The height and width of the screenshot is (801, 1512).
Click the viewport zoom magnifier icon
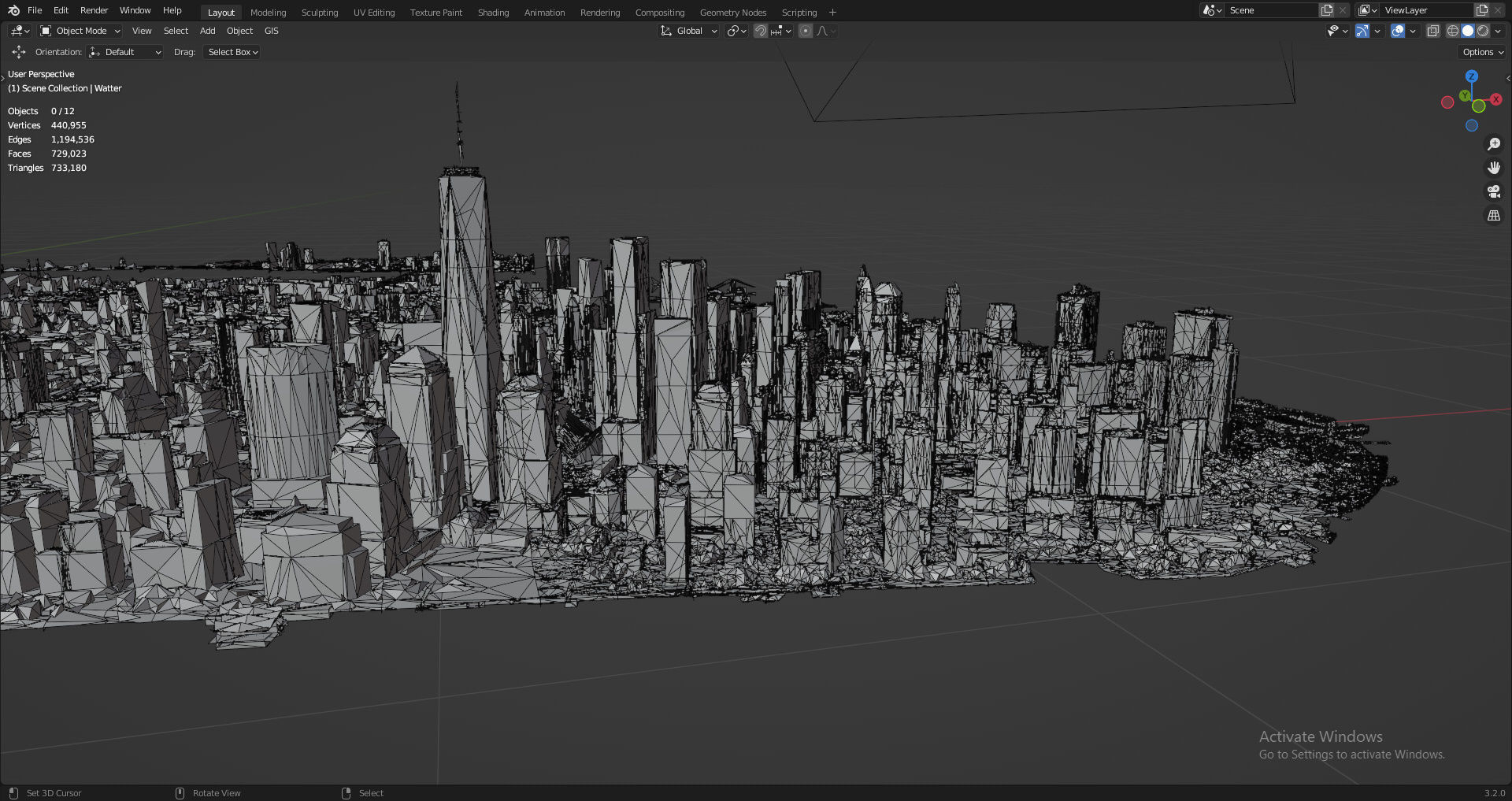point(1493,144)
